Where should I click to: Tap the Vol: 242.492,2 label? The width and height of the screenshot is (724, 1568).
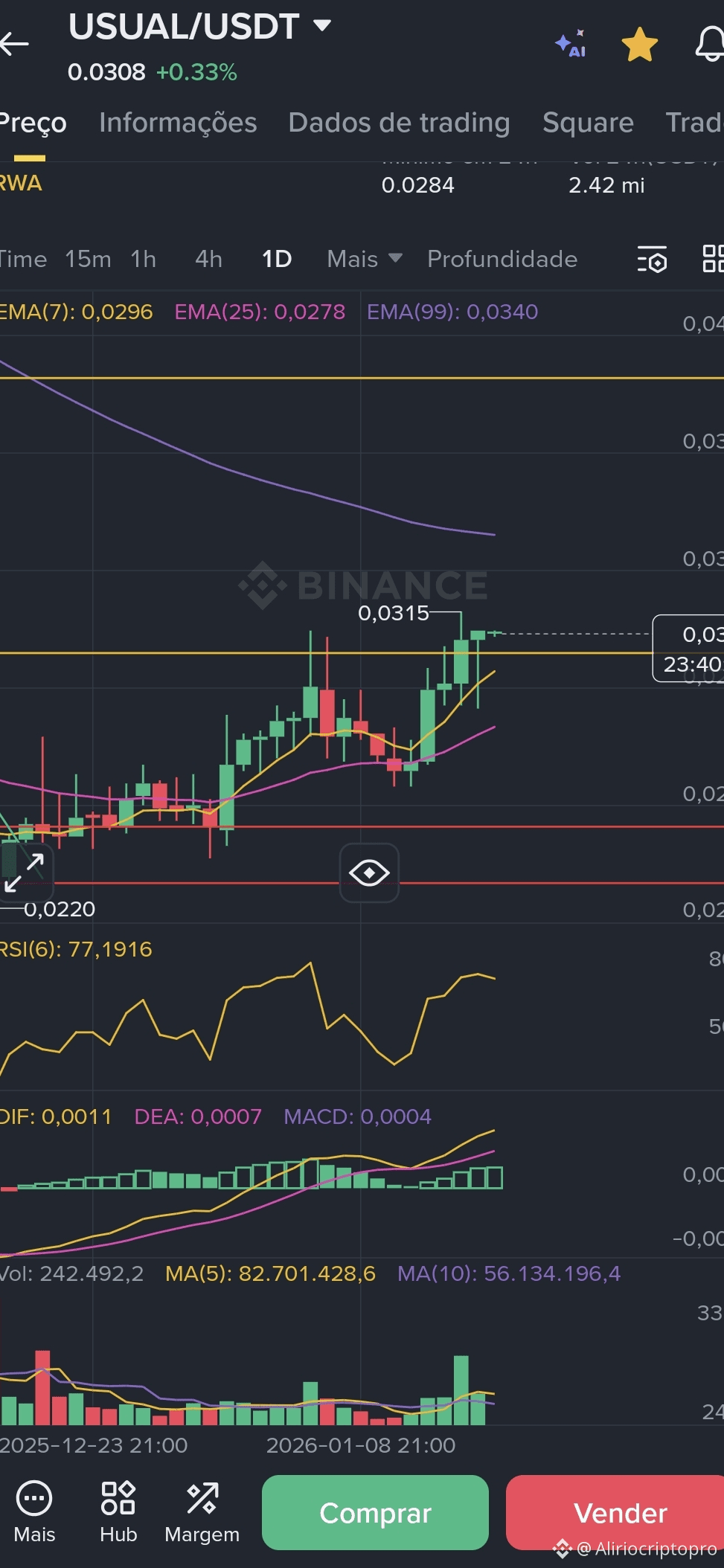coord(71,1274)
